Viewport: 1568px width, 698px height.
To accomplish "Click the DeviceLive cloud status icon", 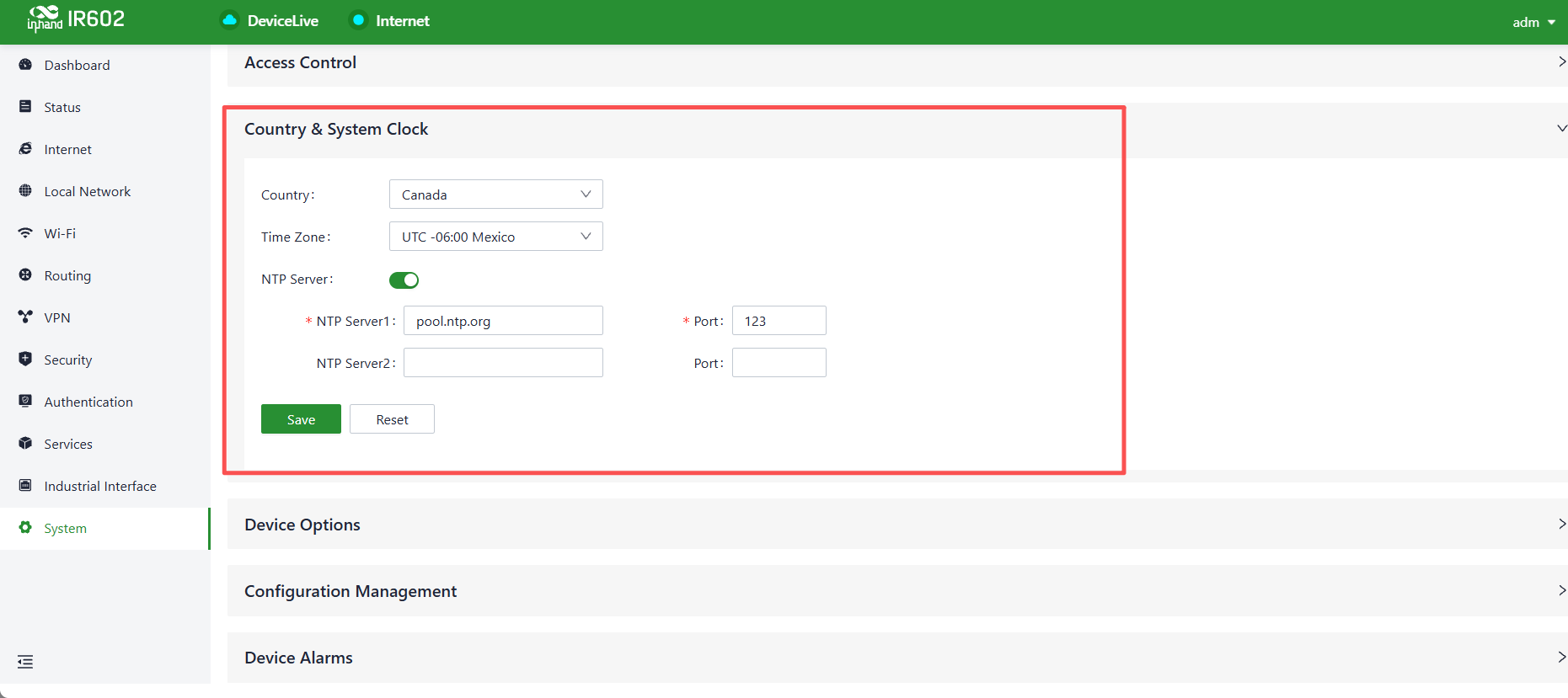I will (229, 20).
